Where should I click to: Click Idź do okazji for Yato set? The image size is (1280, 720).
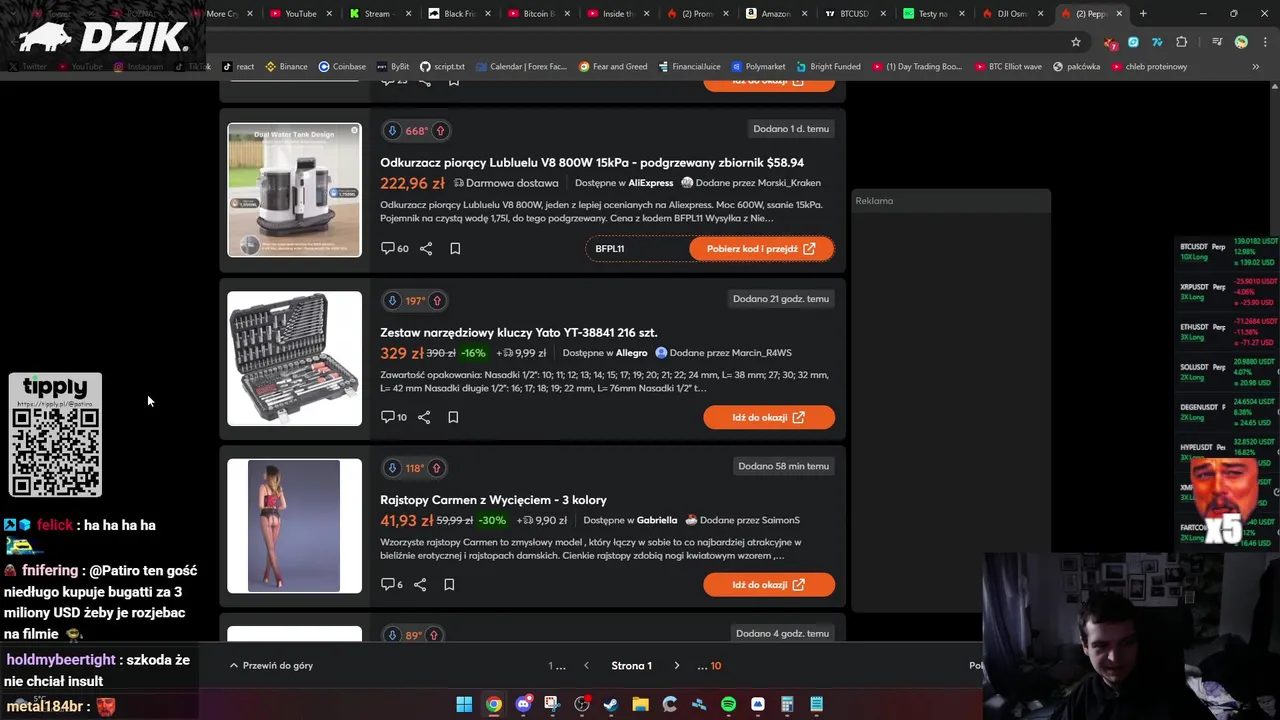coord(769,417)
